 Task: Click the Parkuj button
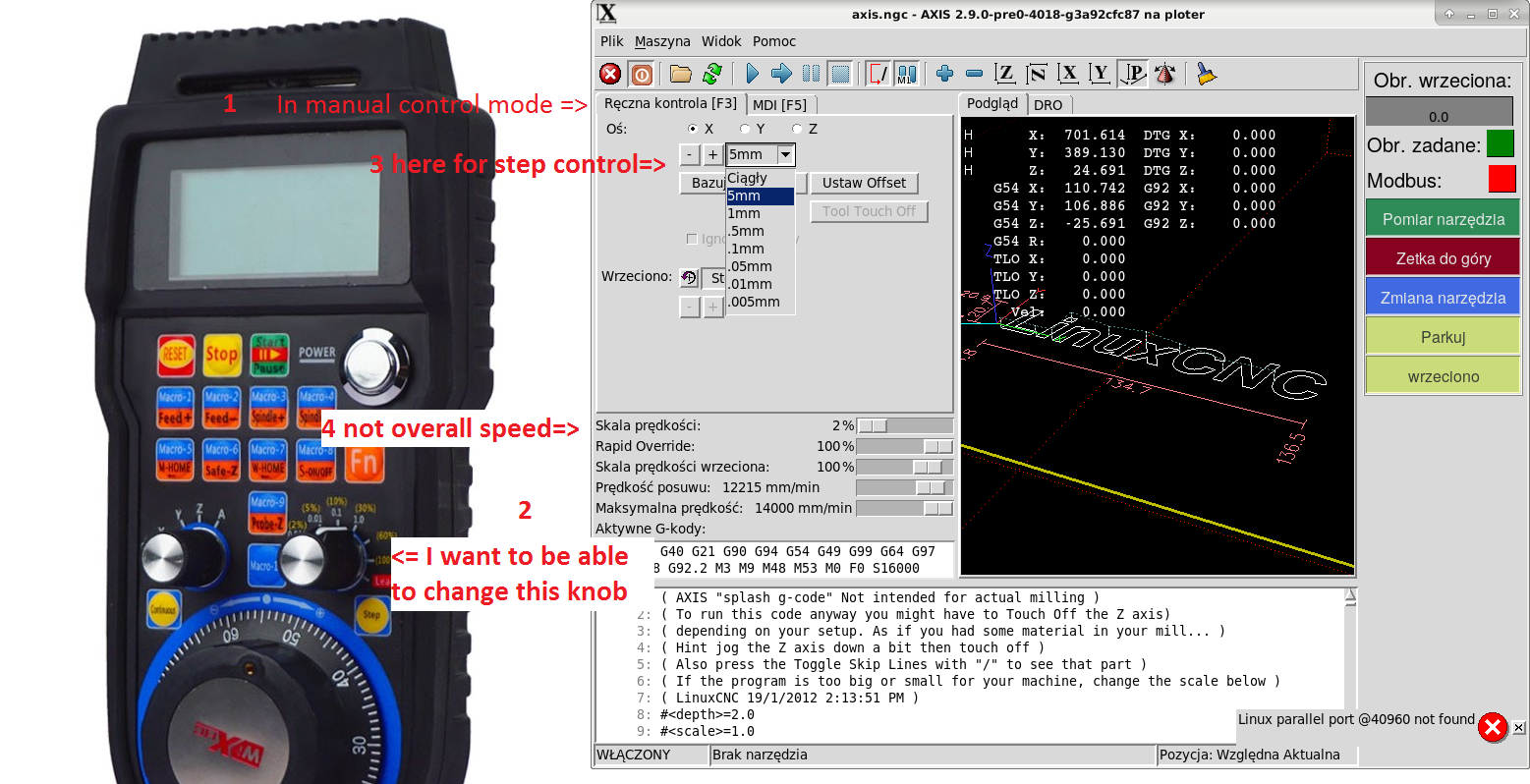[x=1444, y=337]
